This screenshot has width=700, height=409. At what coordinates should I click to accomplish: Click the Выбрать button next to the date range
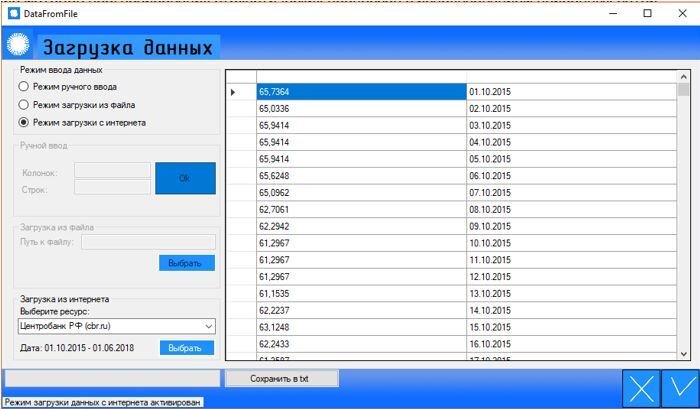186,348
